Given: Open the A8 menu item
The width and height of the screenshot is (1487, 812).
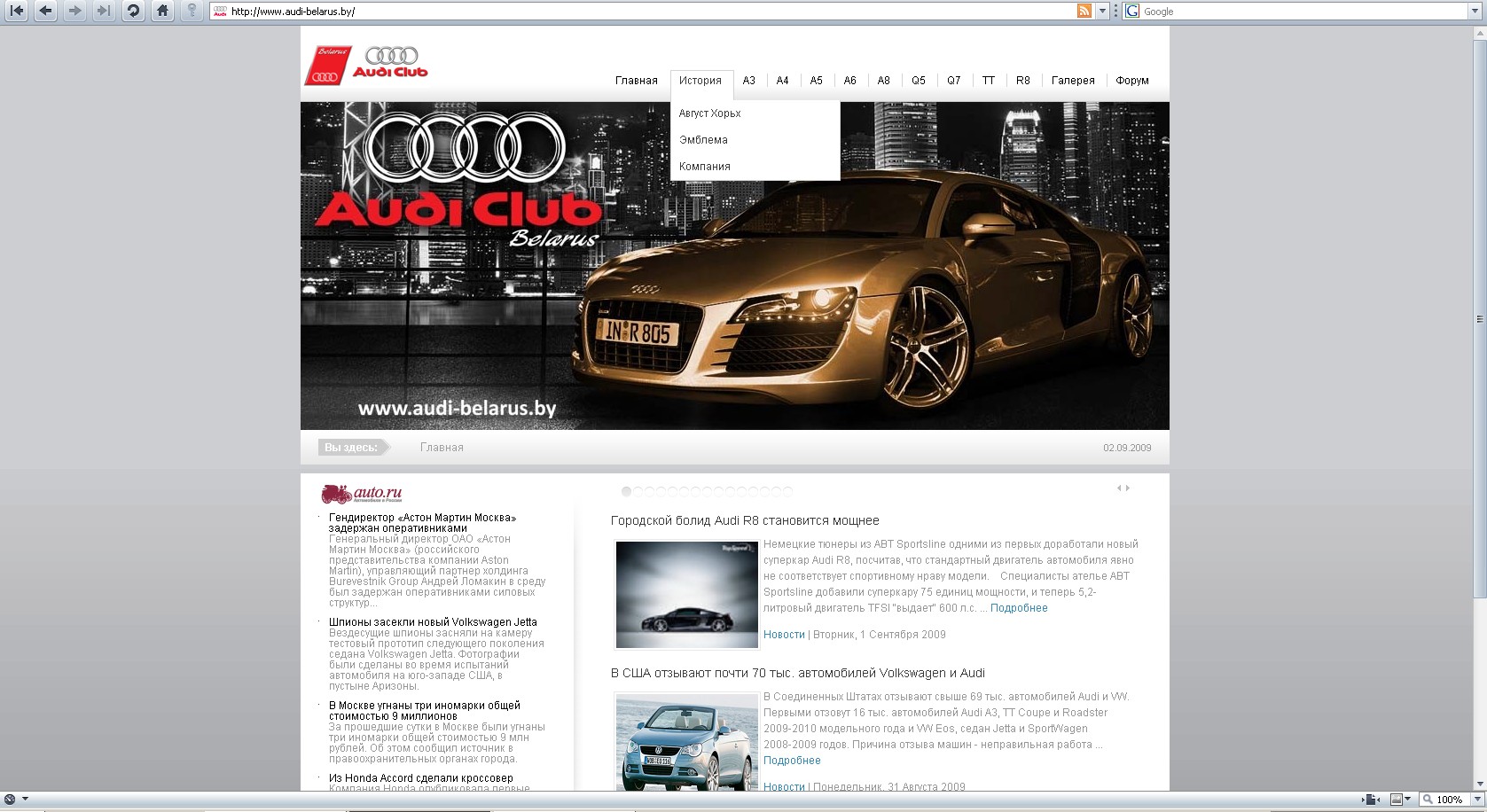Looking at the screenshot, I should point(884,81).
